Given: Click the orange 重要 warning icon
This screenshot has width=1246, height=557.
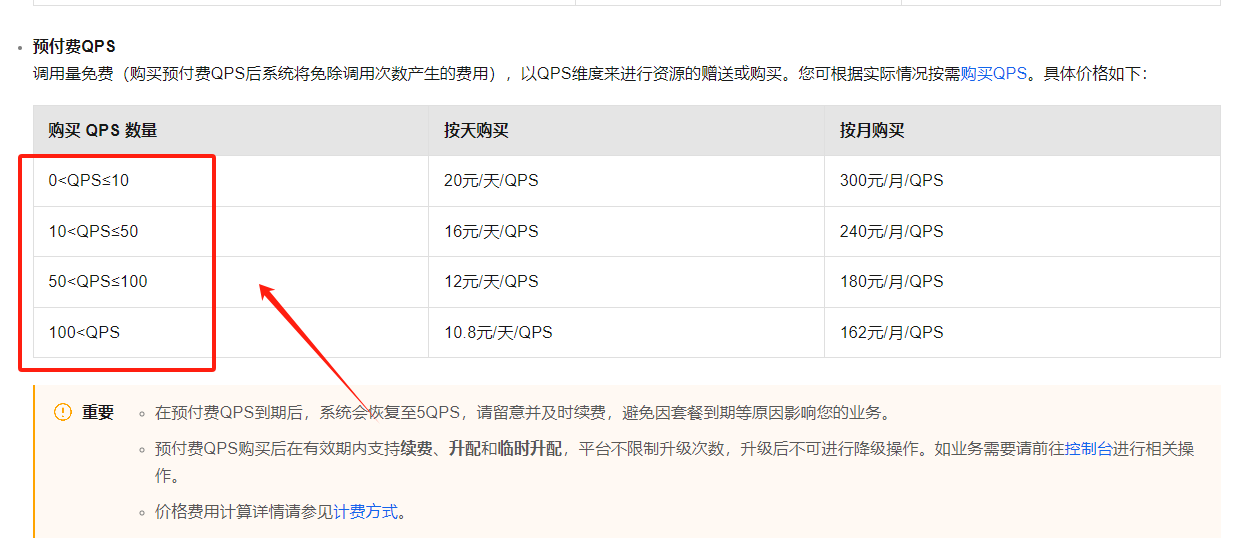Looking at the screenshot, I should (x=63, y=412).
